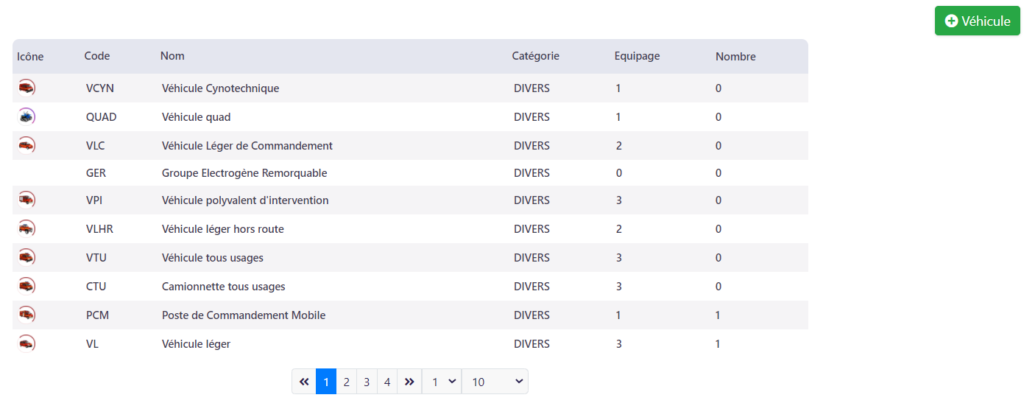Click Poste de Commandement Mobile
This screenshot has height=406, width=1024.
pos(244,315)
